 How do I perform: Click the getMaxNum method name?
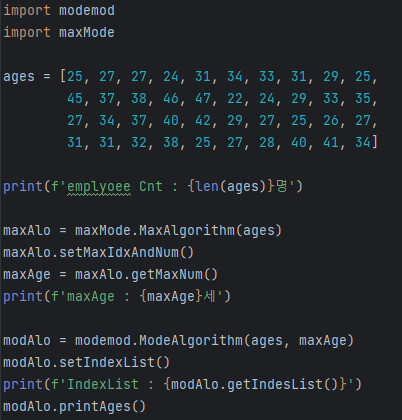pos(167,275)
